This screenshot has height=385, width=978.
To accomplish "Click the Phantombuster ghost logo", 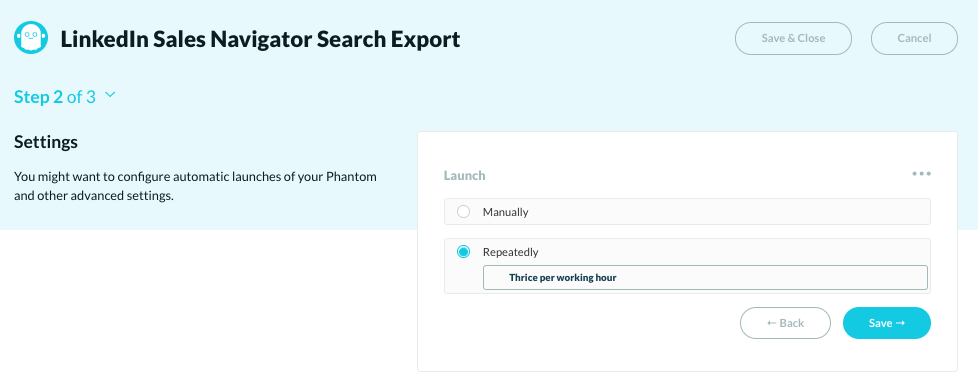I will tap(31, 37).
